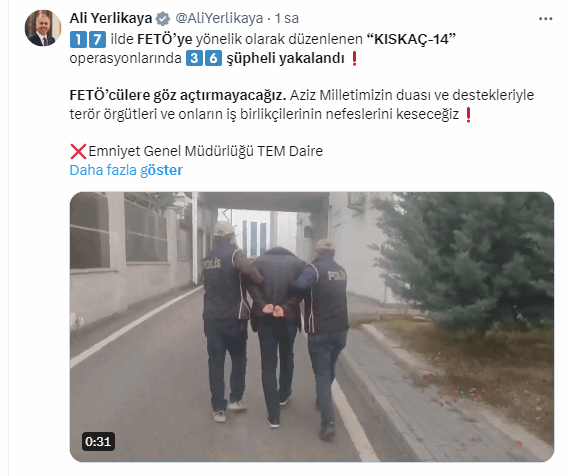Image resolution: width=570 pixels, height=476 pixels.
Task: Click the keycap 7 emoji
Action: [x=97, y=39]
